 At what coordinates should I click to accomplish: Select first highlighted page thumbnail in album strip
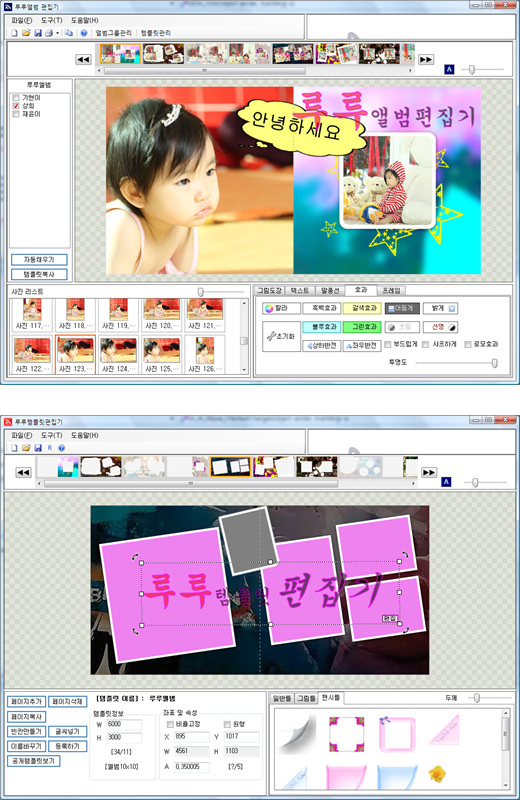pos(120,54)
